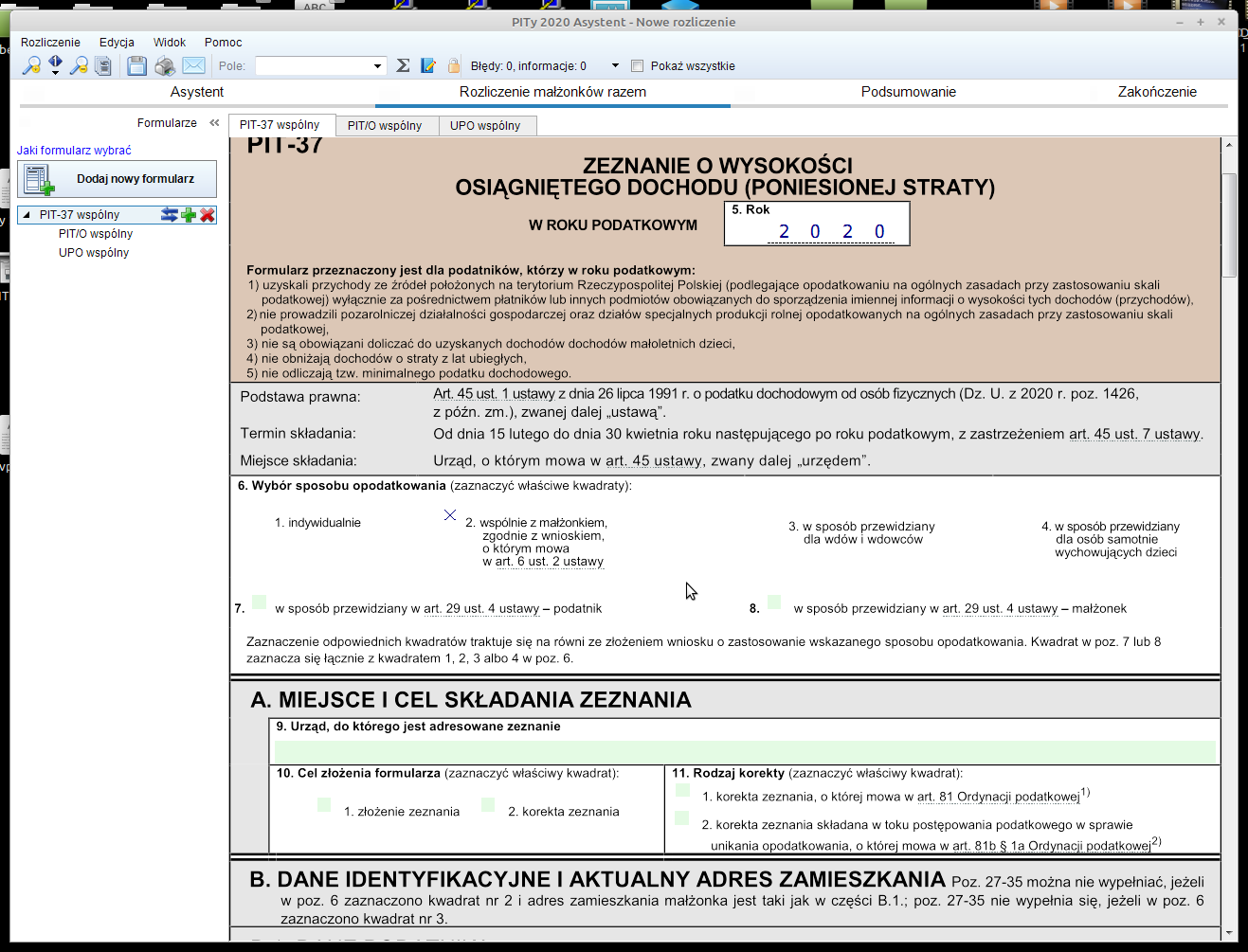
Task: Collapse the Formularze side panel
Action: click(x=214, y=123)
